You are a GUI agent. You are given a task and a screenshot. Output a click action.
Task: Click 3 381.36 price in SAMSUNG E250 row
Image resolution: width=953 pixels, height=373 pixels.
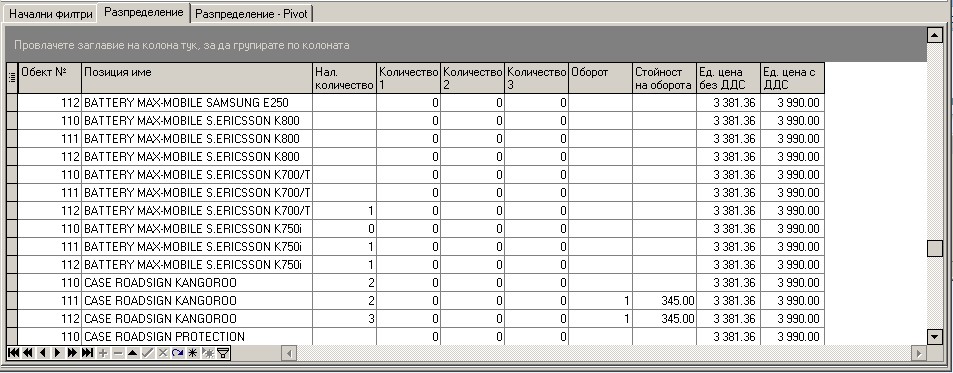point(728,103)
